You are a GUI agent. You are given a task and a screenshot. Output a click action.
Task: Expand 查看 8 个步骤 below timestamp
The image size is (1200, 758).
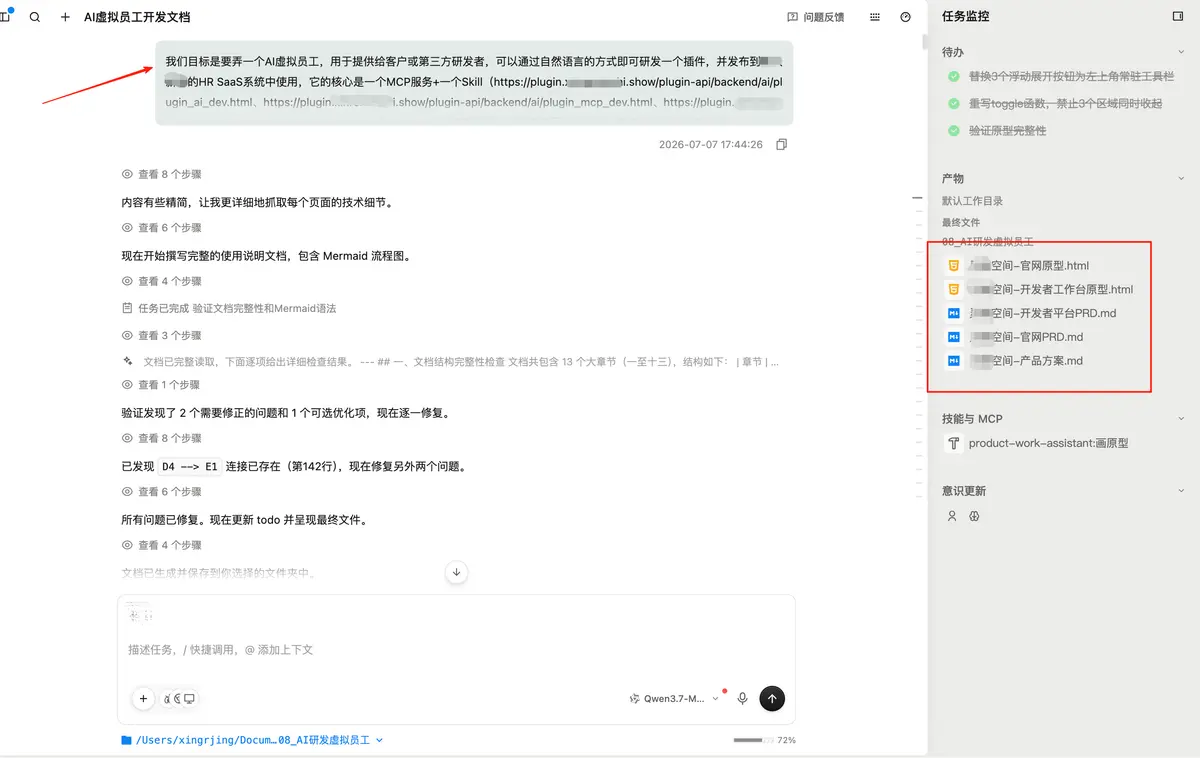(x=161, y=174)
